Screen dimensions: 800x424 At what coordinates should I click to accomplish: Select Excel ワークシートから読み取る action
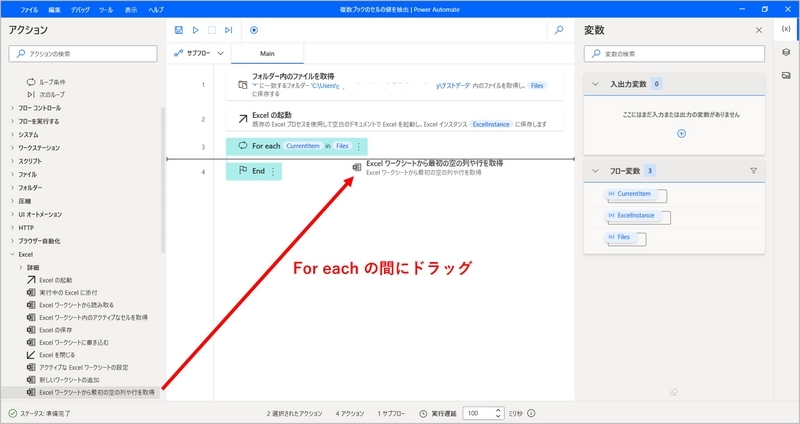coord(70,305)
